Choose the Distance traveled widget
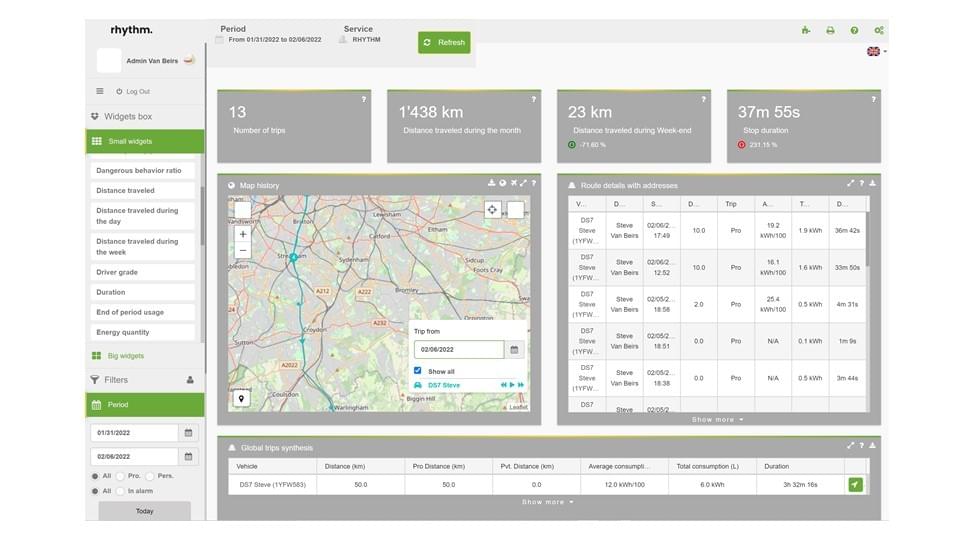This screenshot has width=960, height=540. click(142, 190)
